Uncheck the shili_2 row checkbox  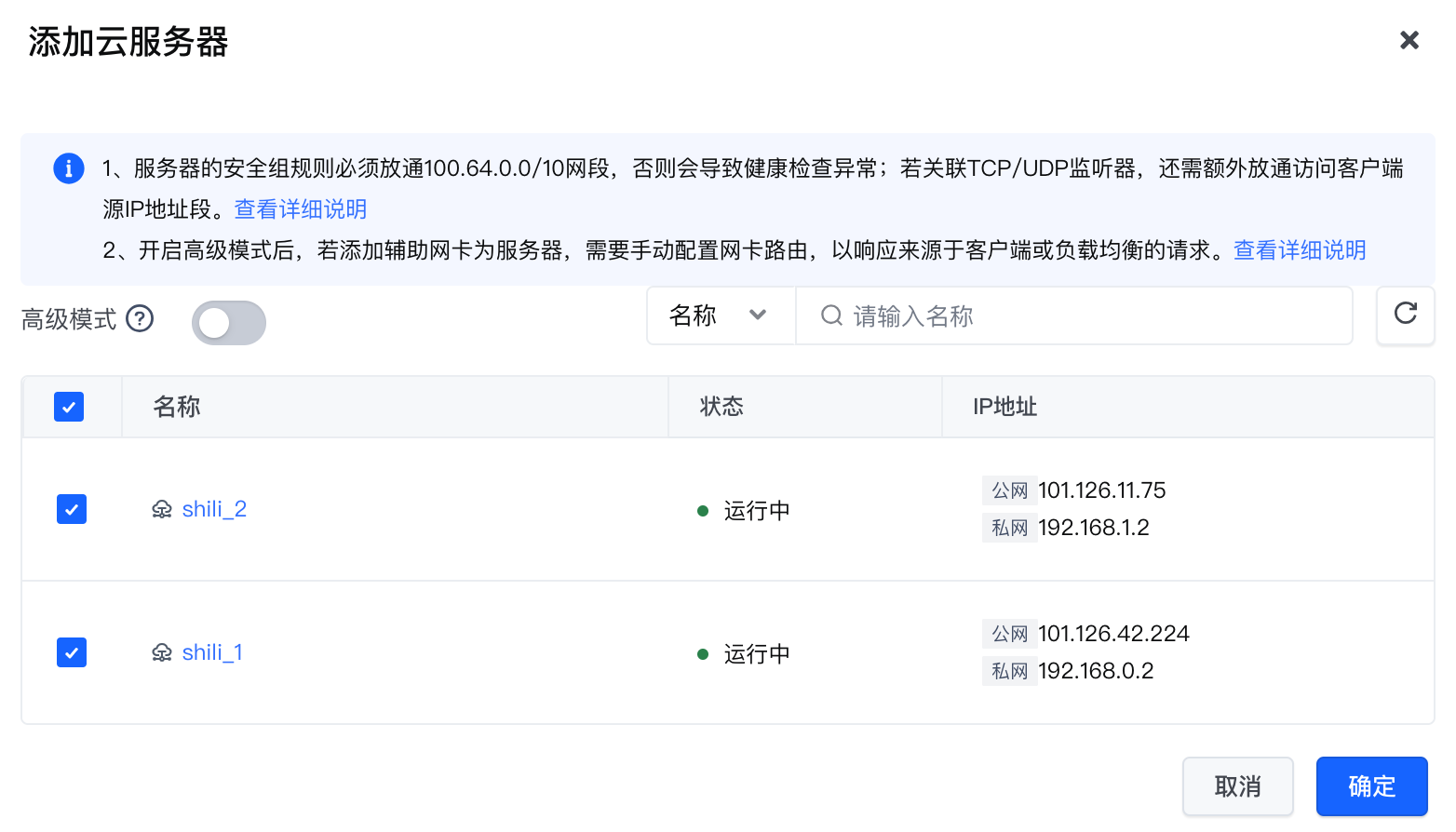[72, 509]
